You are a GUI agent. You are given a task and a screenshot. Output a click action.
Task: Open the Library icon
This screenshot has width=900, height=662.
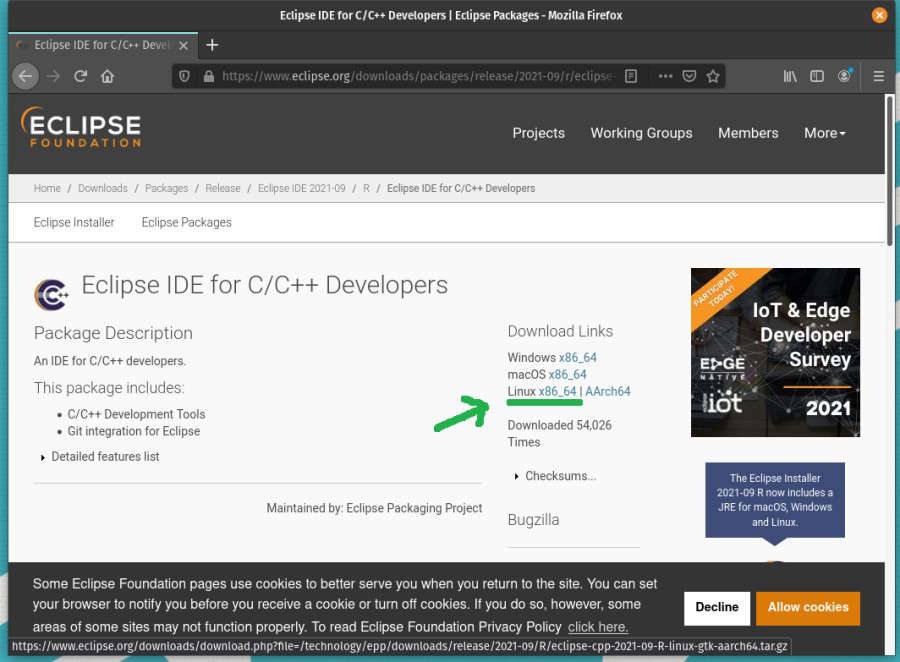[x=790, y=76]
